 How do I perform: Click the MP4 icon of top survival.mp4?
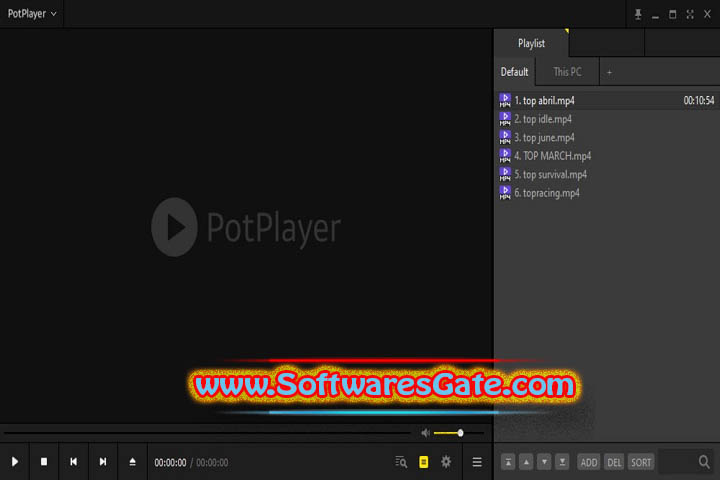click(505, 175)
